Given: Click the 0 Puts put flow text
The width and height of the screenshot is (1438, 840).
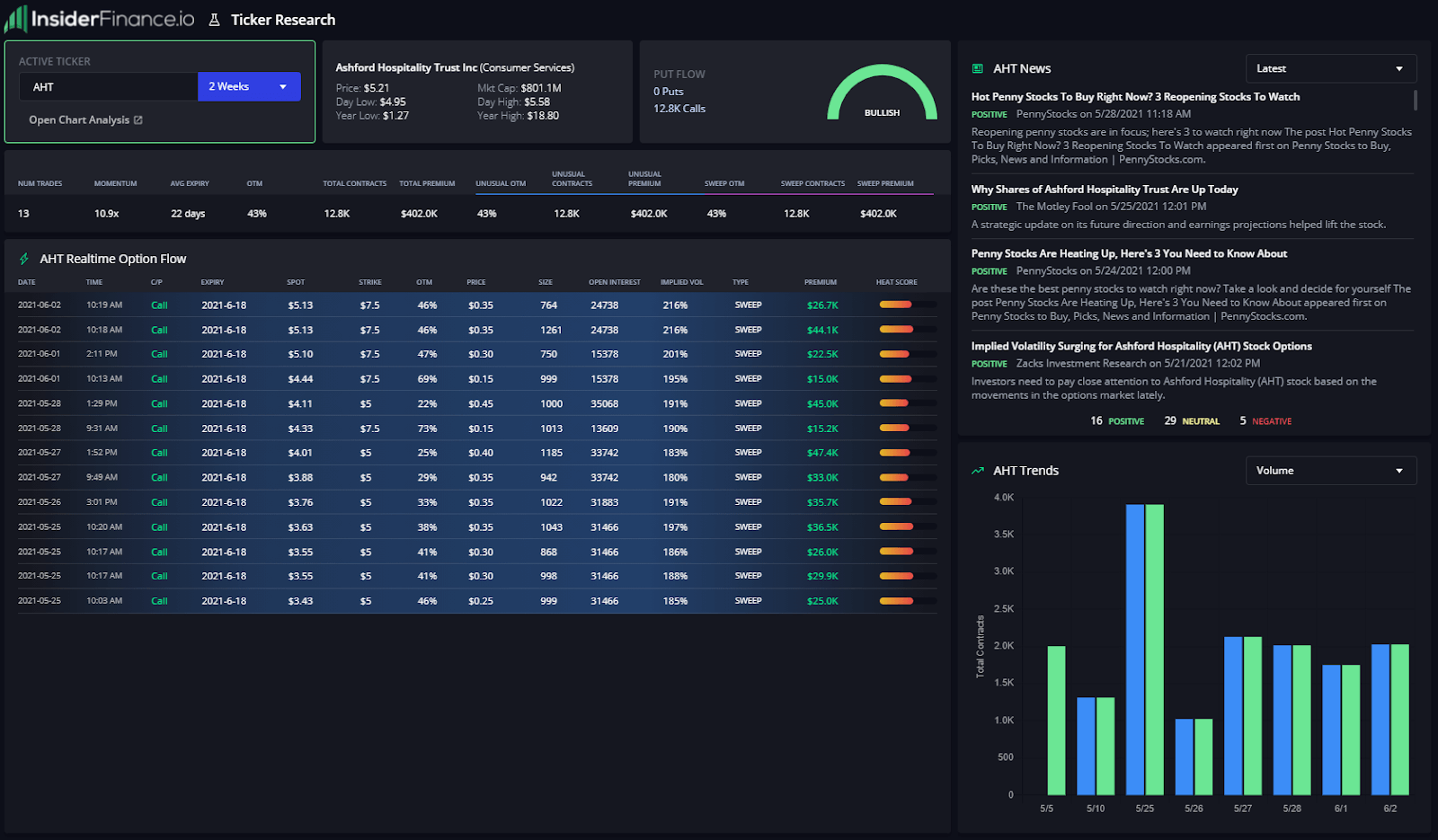Looking at the screenshot, I should tap(669, 92).
